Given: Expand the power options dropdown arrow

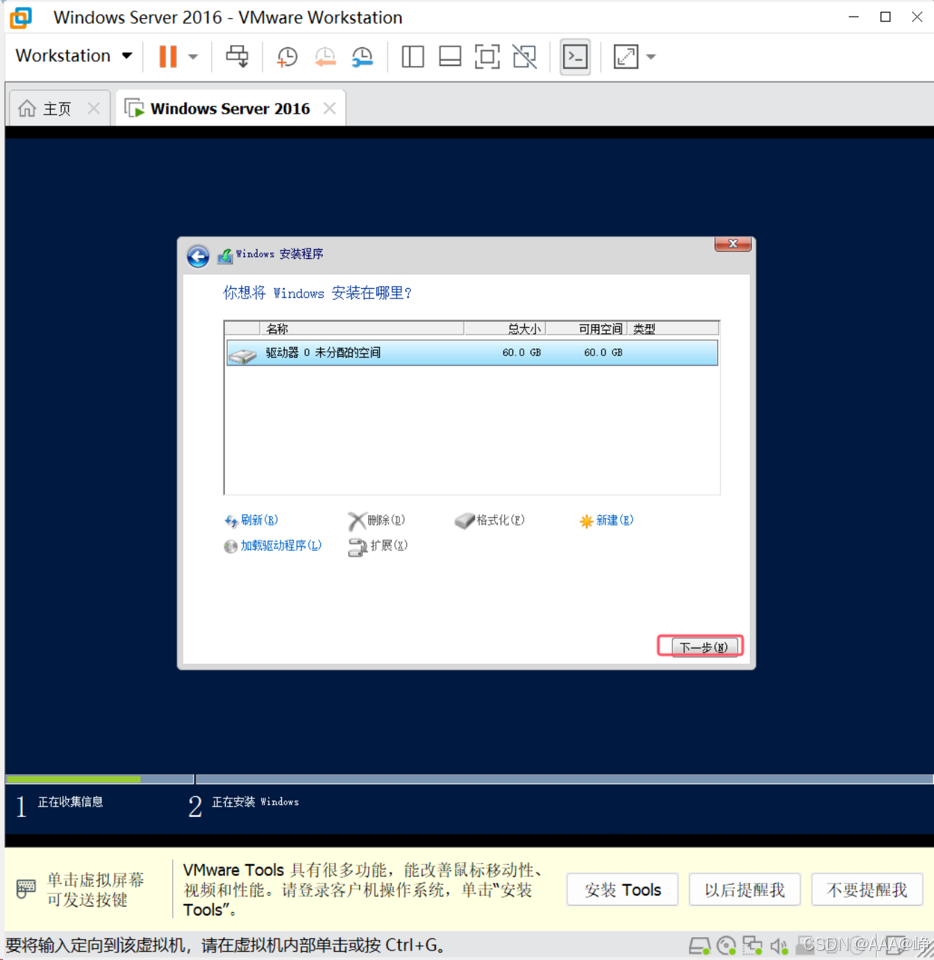Looking at the screenshot, I should 193,57.
